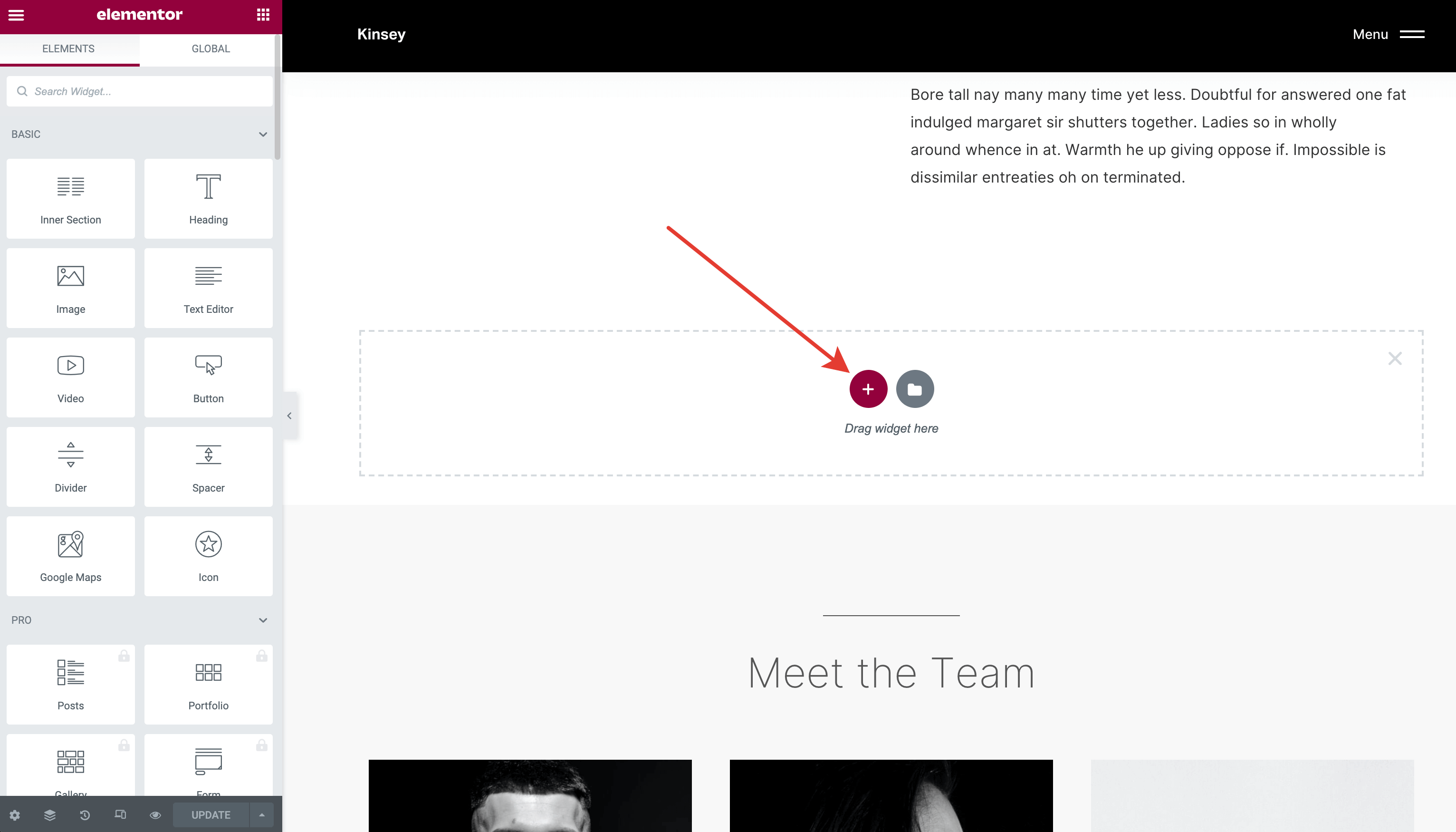
Task: Open the page settings gear icon
Action: 15,815
